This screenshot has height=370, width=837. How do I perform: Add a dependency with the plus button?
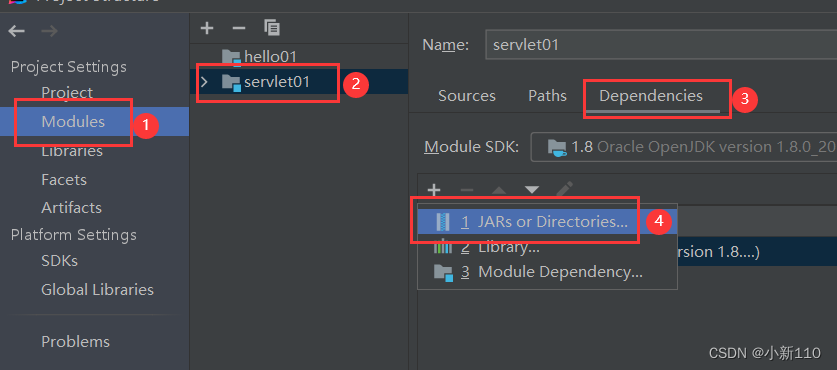pos(434,190)
